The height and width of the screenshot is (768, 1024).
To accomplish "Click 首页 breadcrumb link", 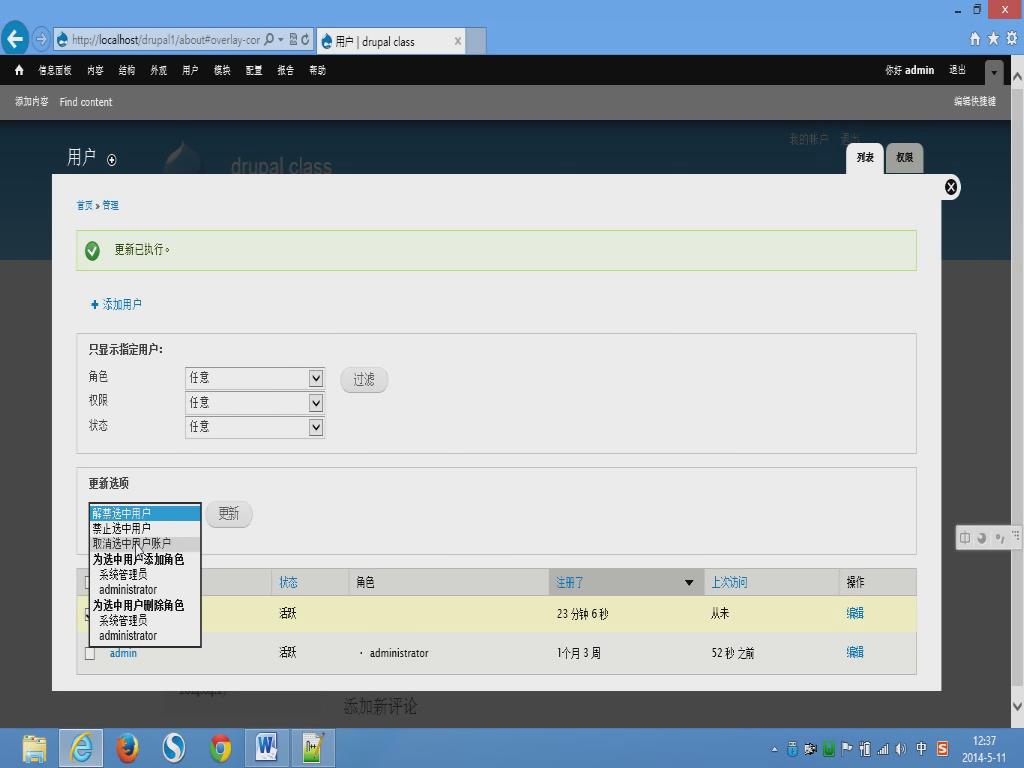I will [85, 205].
